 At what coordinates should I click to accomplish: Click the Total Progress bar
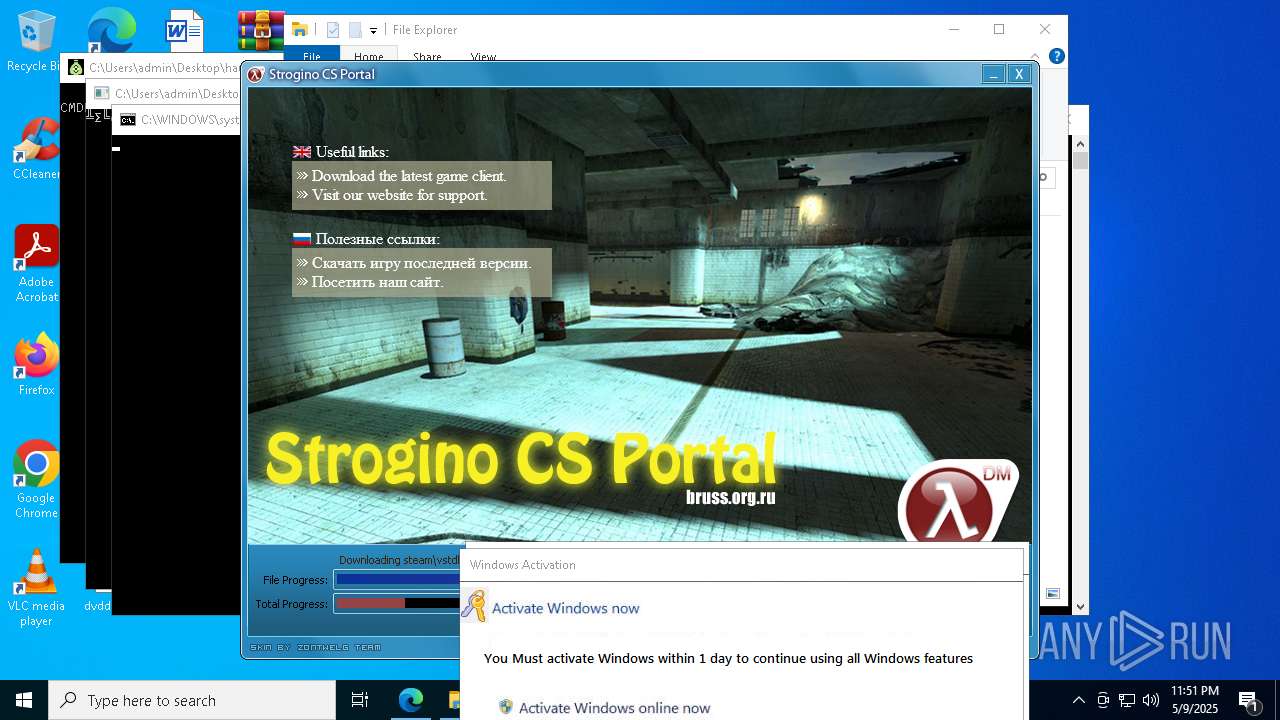tap(397, 603)
